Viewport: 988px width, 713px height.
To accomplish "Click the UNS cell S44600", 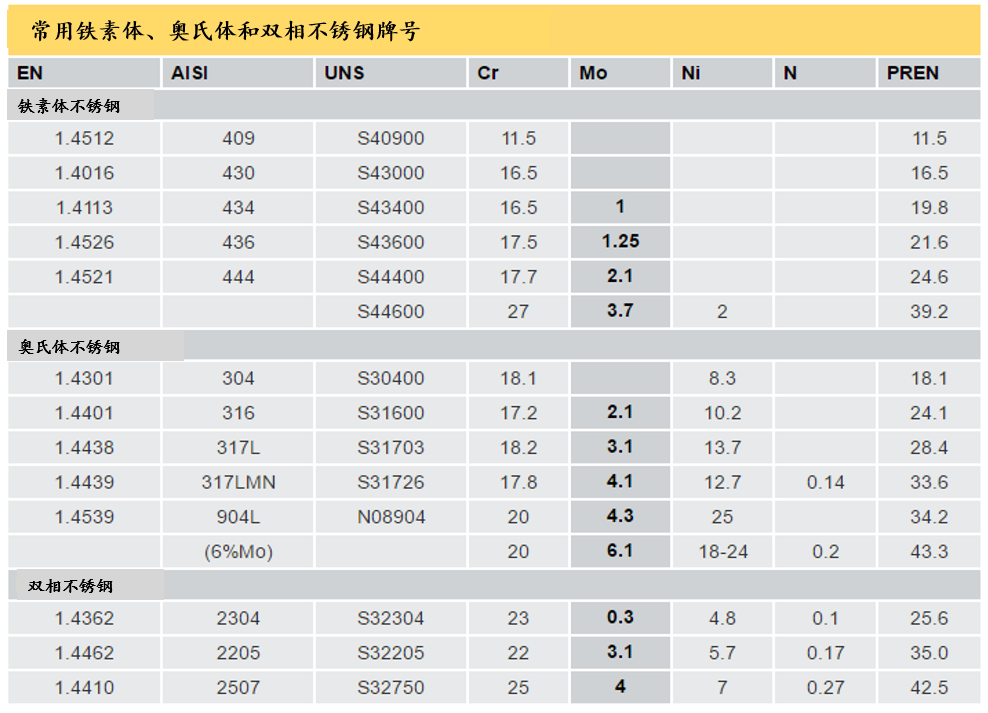I will [391, 311].
